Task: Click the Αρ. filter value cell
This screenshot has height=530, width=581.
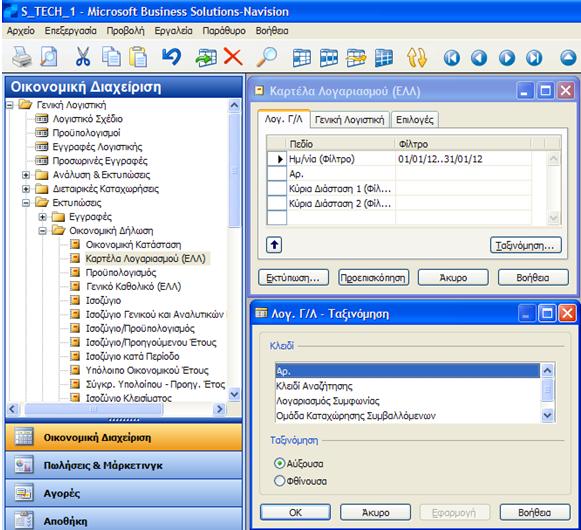Action: [x=463, y=174]
